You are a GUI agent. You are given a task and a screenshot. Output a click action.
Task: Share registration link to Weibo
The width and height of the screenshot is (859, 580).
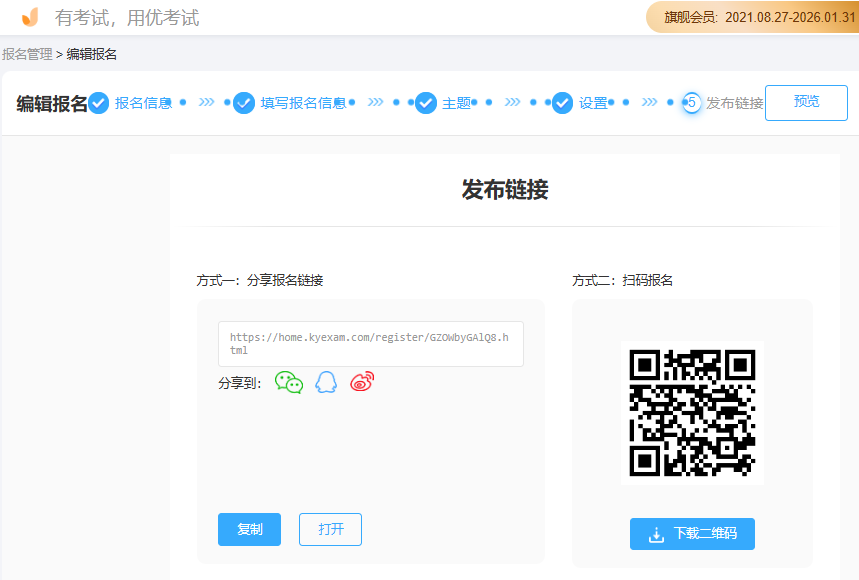point(362,382)
